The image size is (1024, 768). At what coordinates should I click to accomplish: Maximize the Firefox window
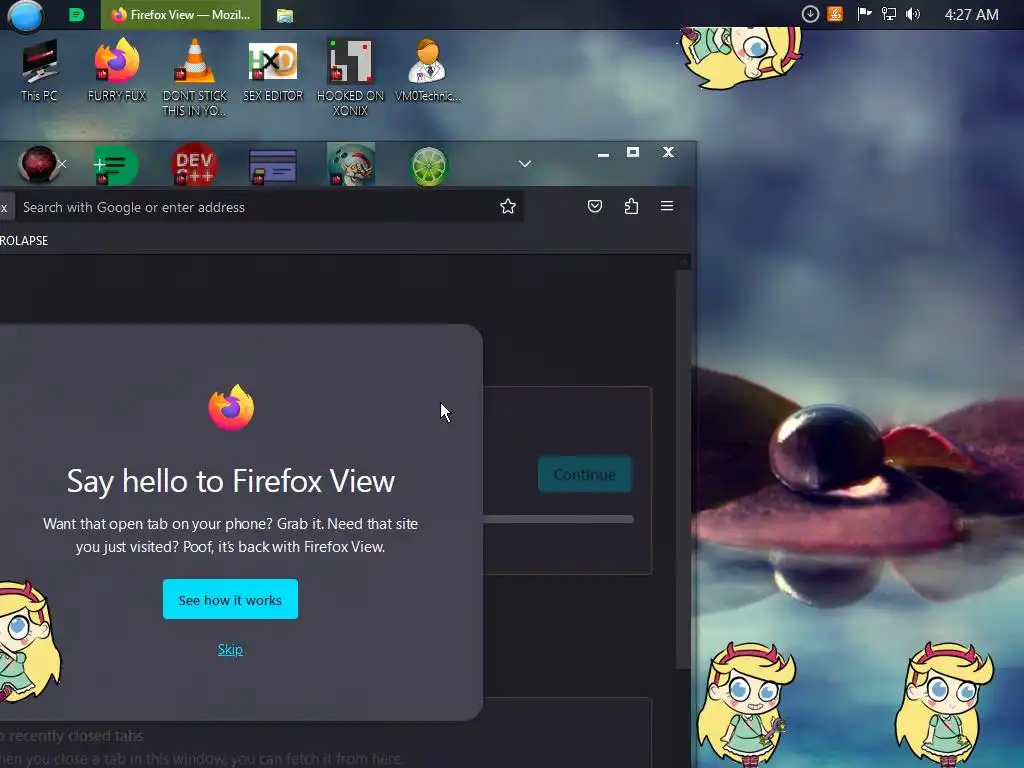click(633, 152)
